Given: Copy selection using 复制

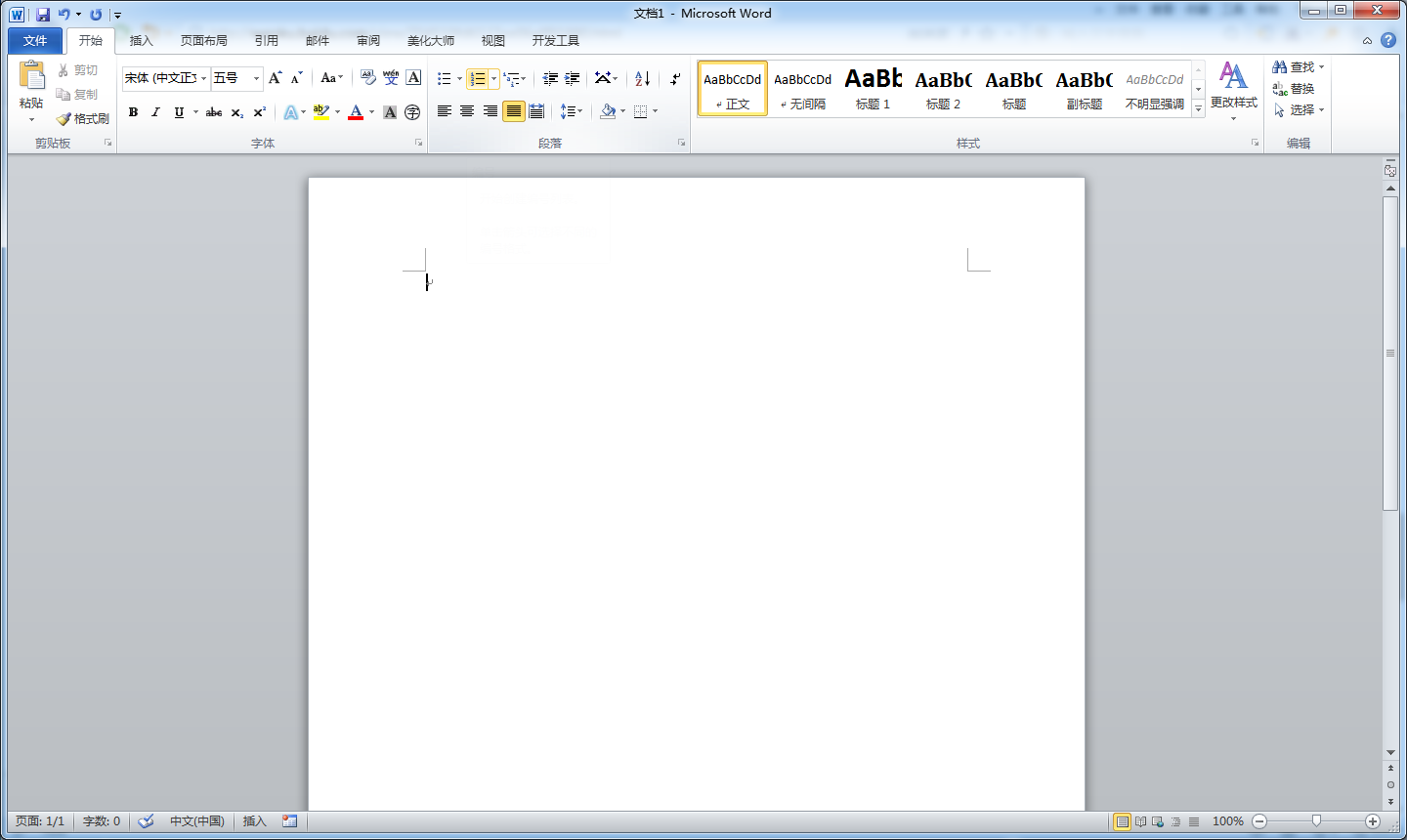Looking at the screenshot, I should point(78,95).
